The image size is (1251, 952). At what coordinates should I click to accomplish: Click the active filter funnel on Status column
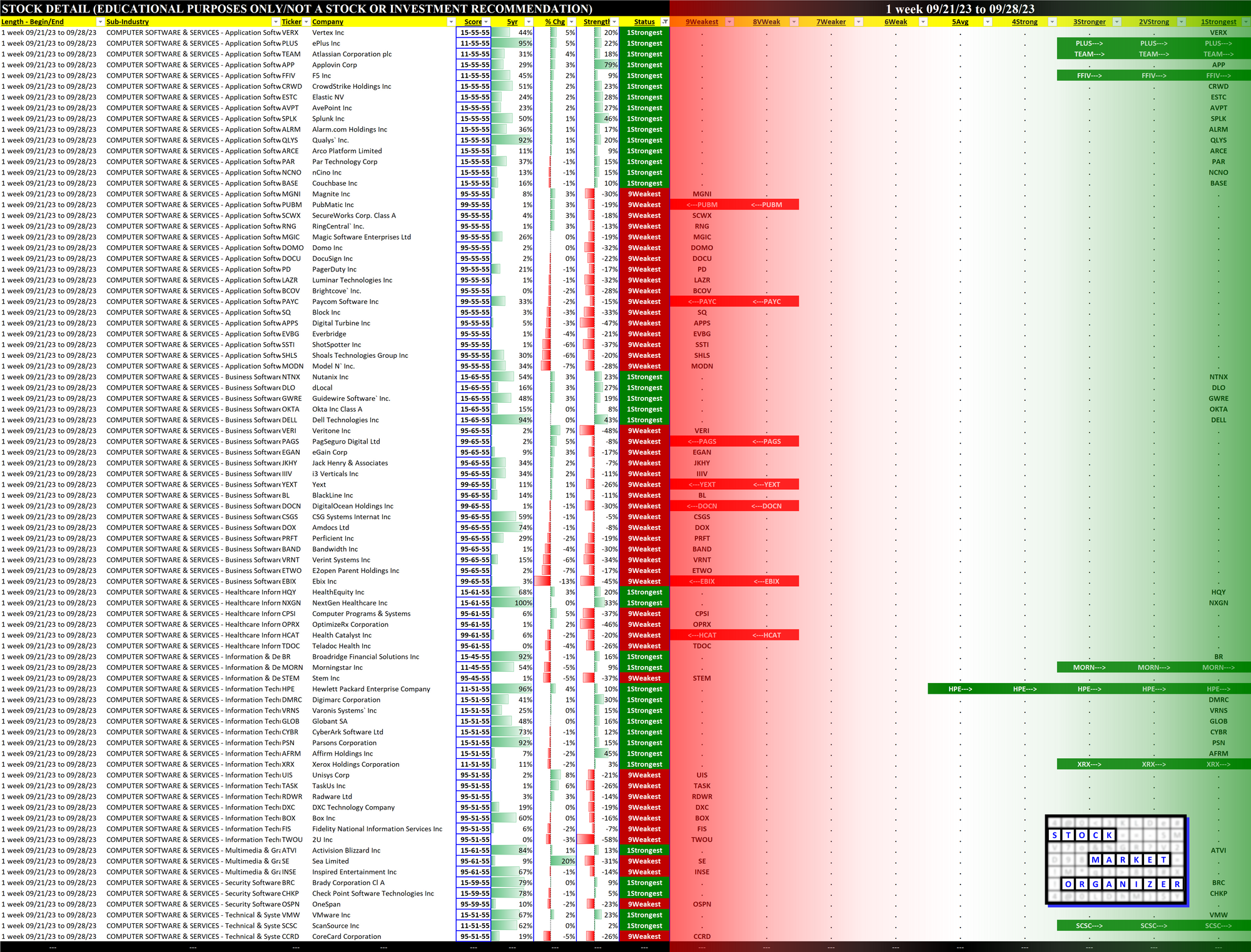(x=665, y=22)
